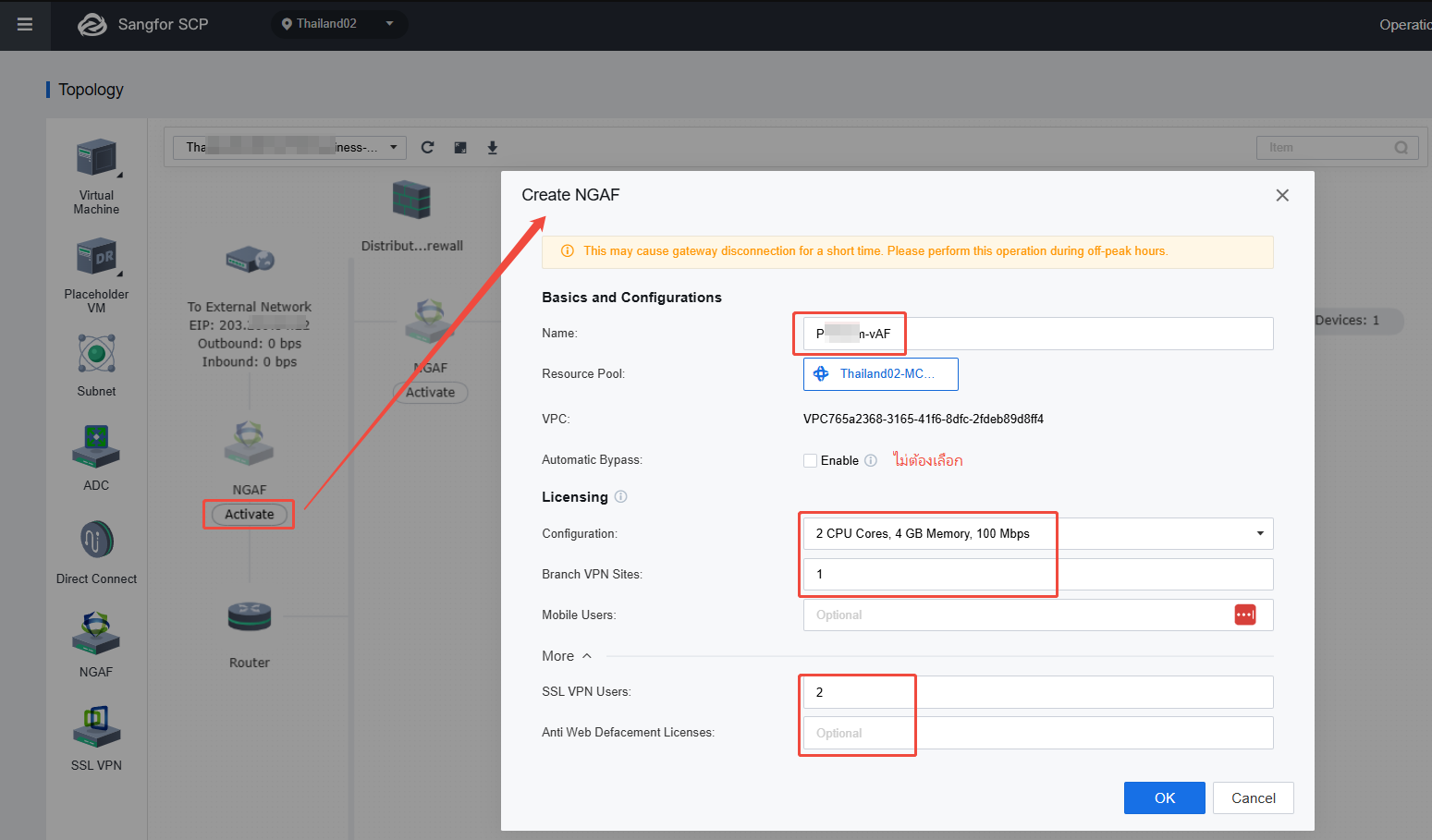The image size is (1432, 840).
Task: Click the VPC ID text
Action: point(924,419)
